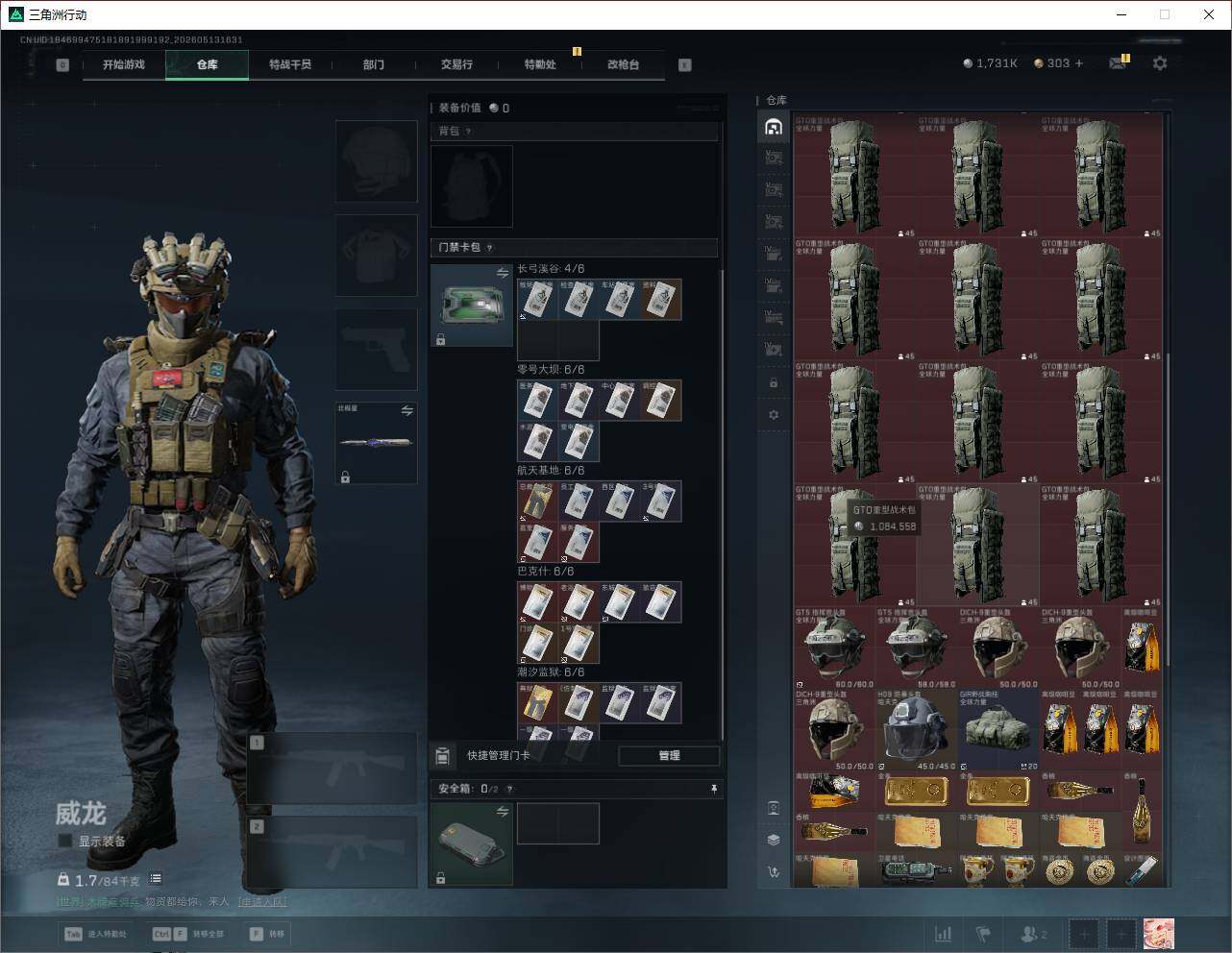This screenshot has width=1232, height=953.
Task: Open the mail inbox envelope icon
Action: pyautogui.click(x=1117, y=63)
